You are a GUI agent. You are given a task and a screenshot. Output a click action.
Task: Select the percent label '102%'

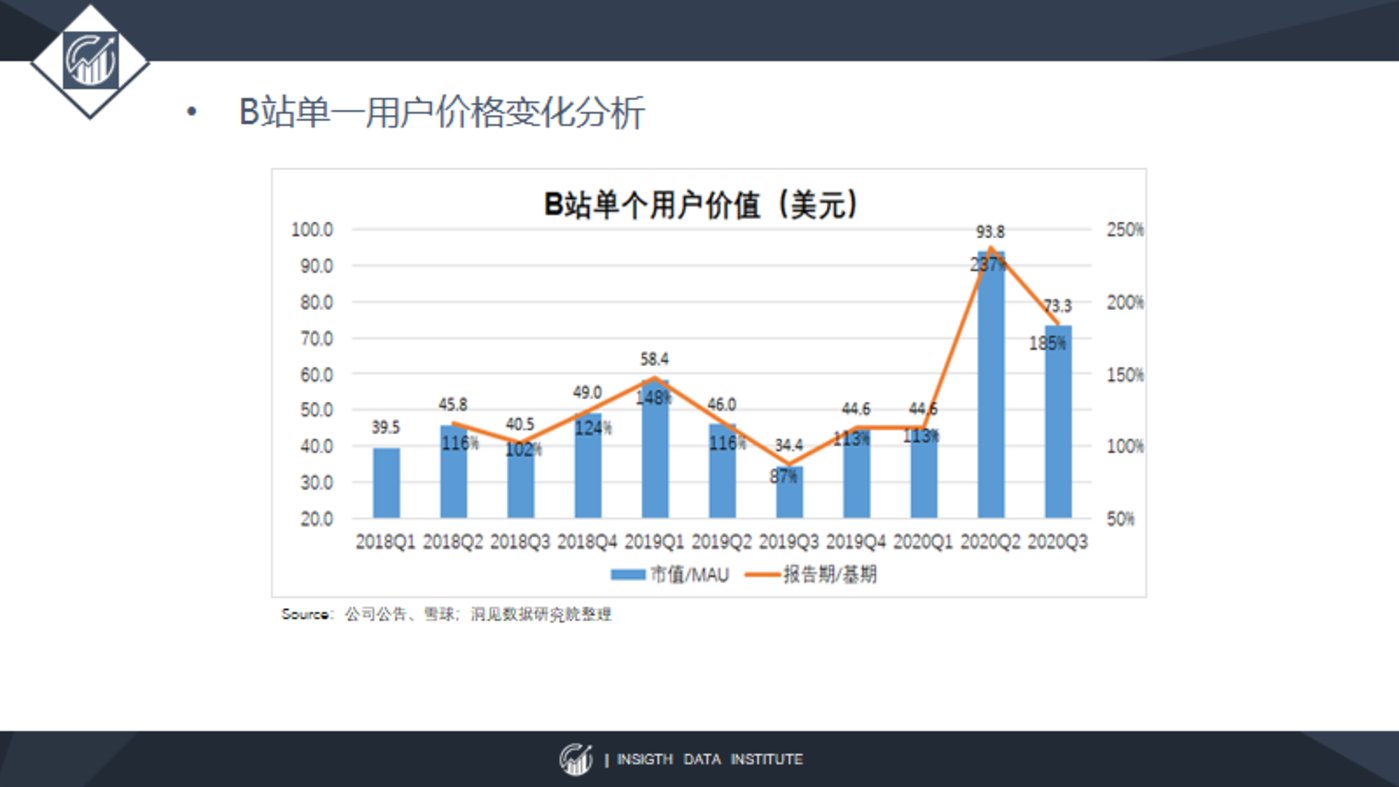524,450
